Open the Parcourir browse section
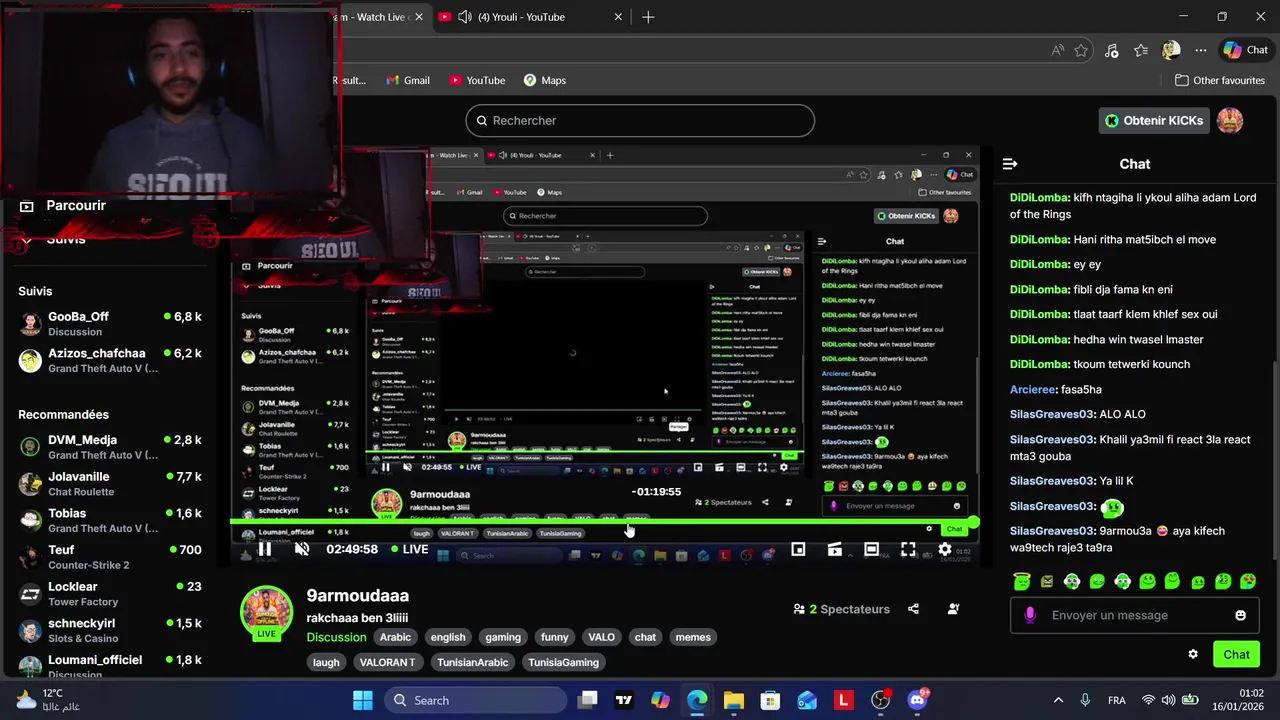Screen dimensions: 1280x720 pyautogui.click(x=65, y=205)
